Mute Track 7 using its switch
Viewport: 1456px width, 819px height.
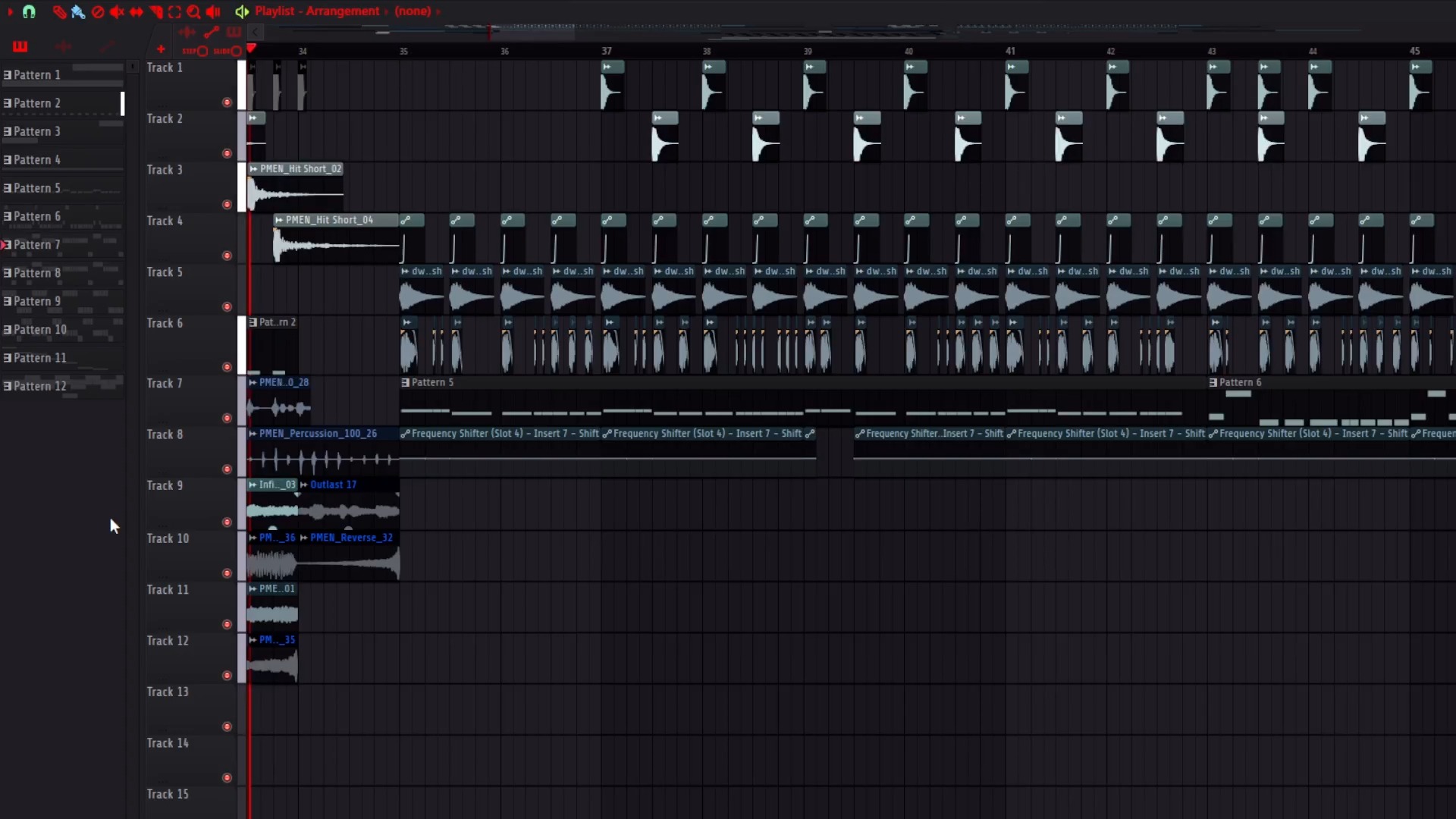227,418
